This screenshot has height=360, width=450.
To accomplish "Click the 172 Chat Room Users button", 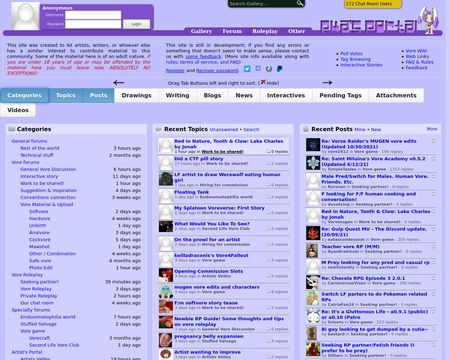I will point(373,4).
